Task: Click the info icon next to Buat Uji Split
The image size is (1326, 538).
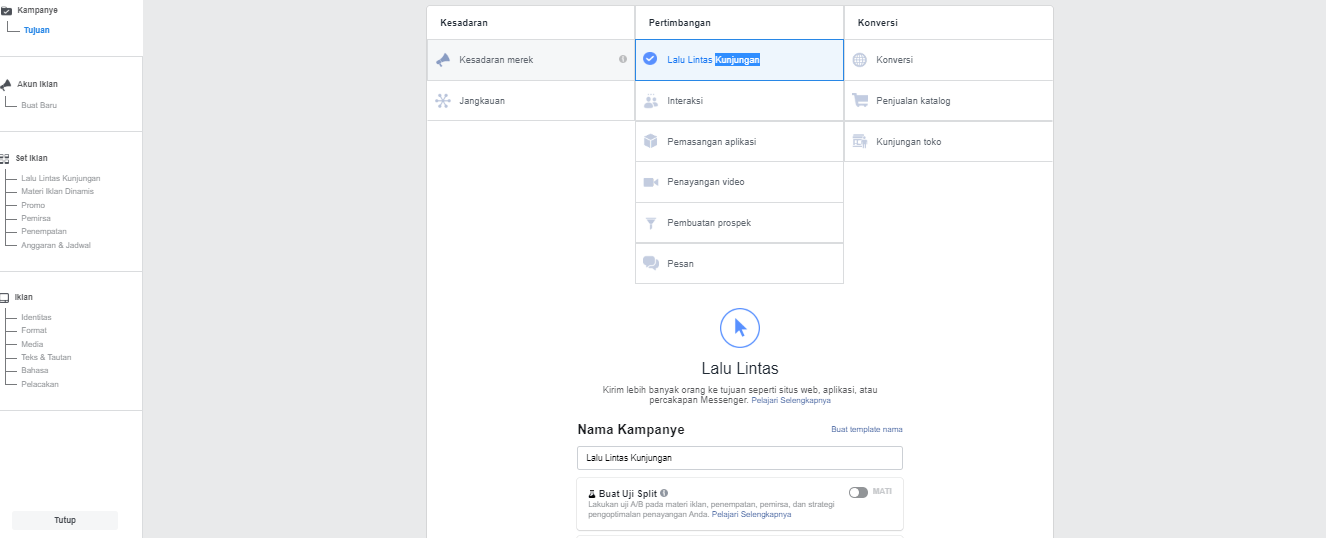Action: click(664, 493)
